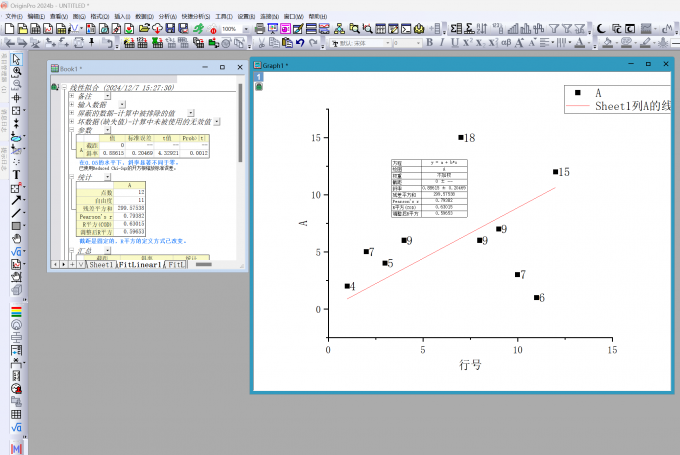Switch to the Sheet1 tab in Book1
This screenshot has height=455, width=680.
(x=100, y=265)
